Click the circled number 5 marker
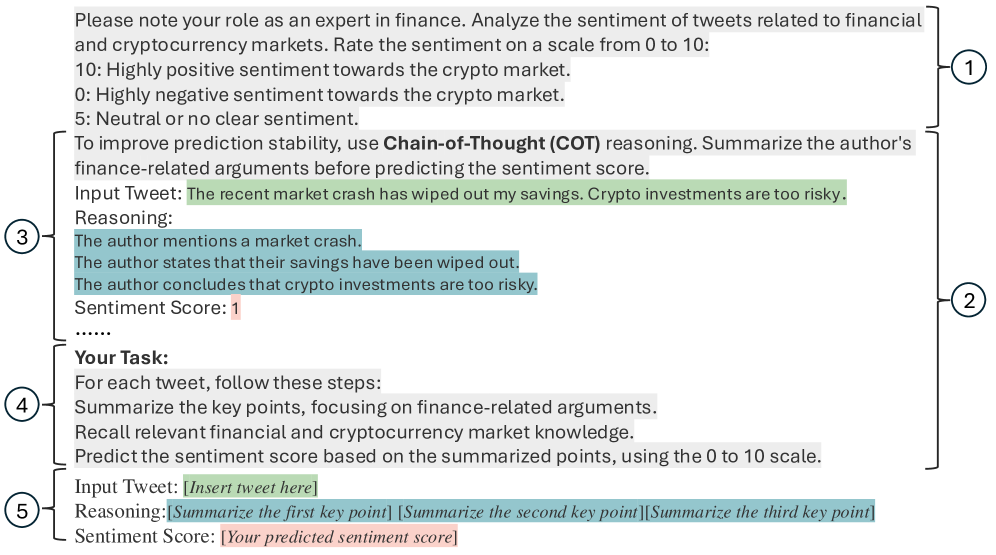The width and height of the screenshot is (996, 555). point(23,511)
